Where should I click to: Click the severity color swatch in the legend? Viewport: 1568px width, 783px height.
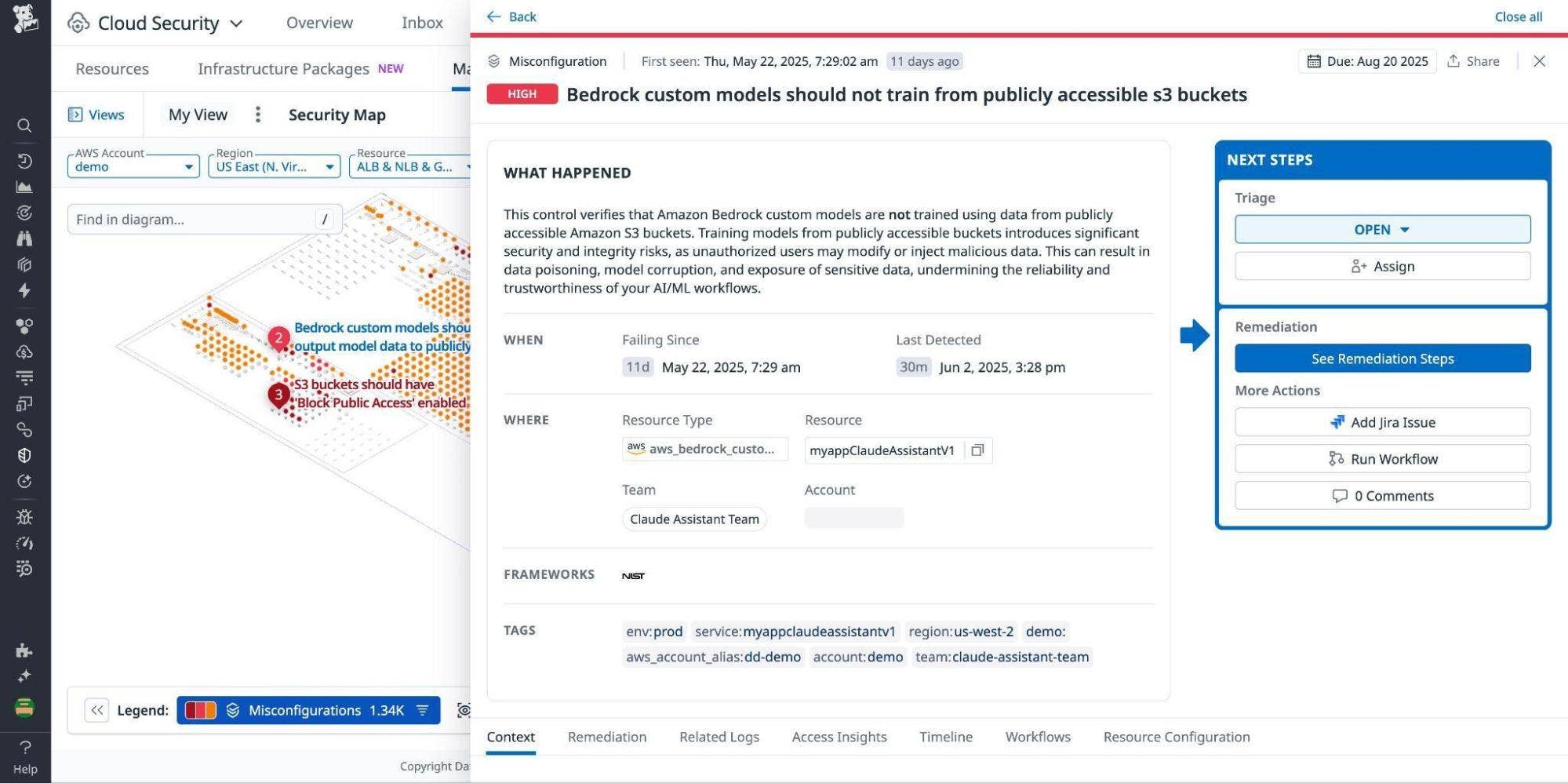point(201,710)
